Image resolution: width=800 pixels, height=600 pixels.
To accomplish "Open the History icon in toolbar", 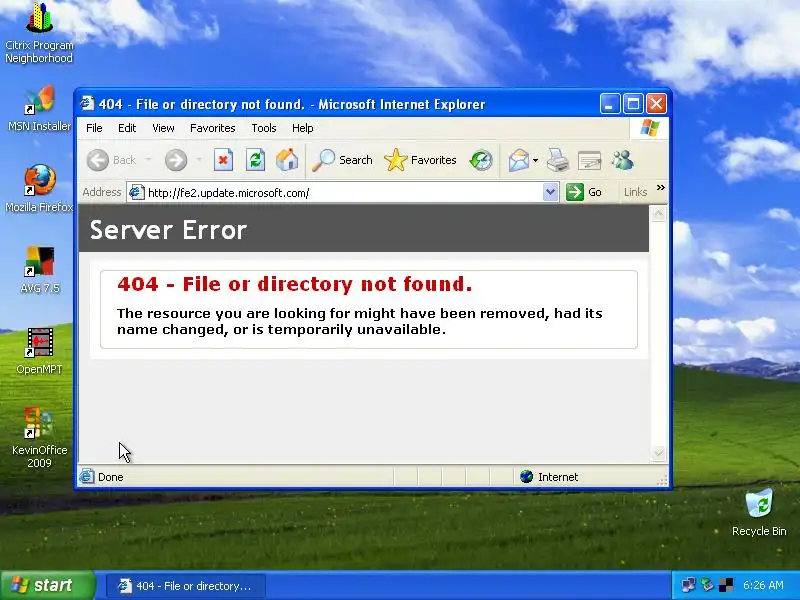I will pyautogui.click(x=481, y=160).
